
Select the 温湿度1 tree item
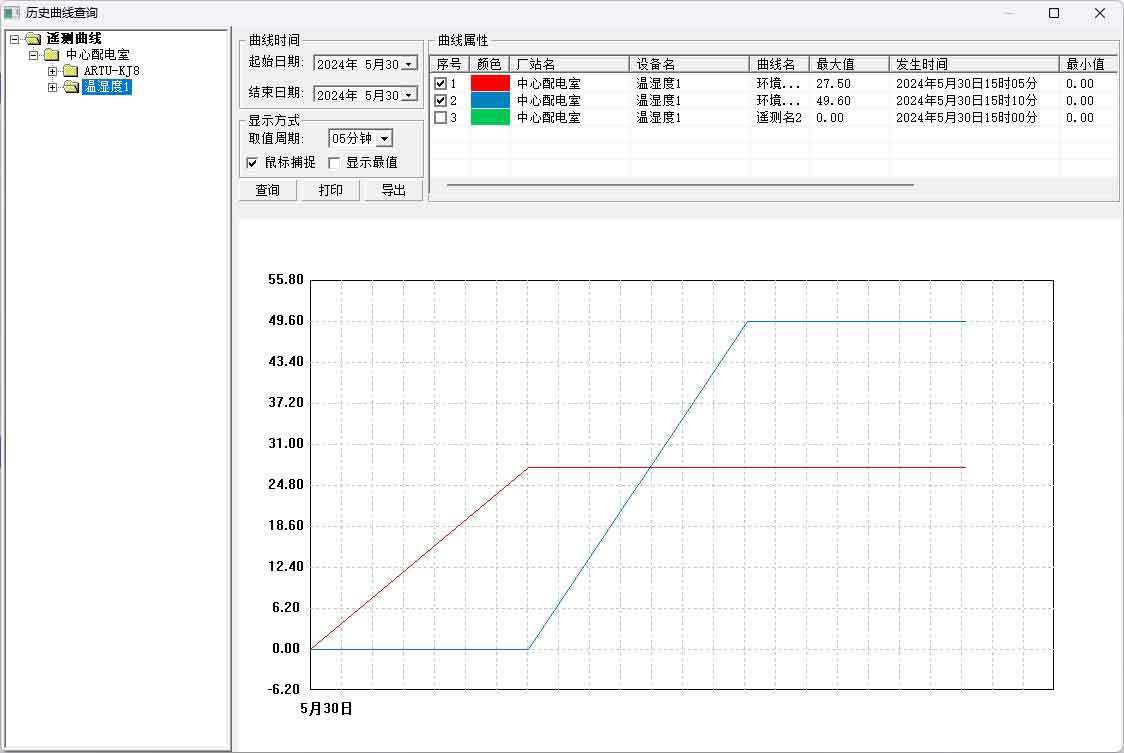107,87
